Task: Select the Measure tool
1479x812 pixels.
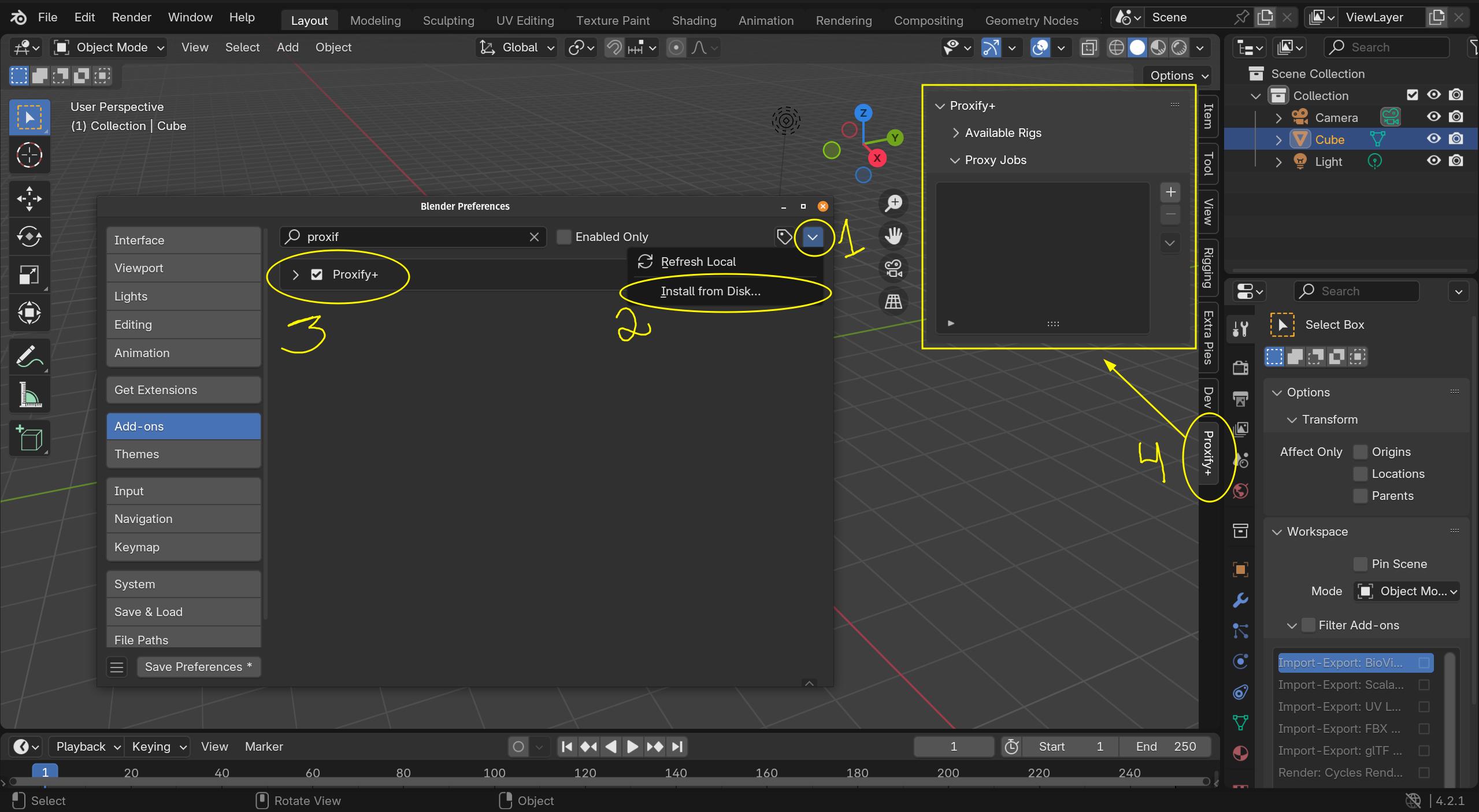Action: point(29,395)
